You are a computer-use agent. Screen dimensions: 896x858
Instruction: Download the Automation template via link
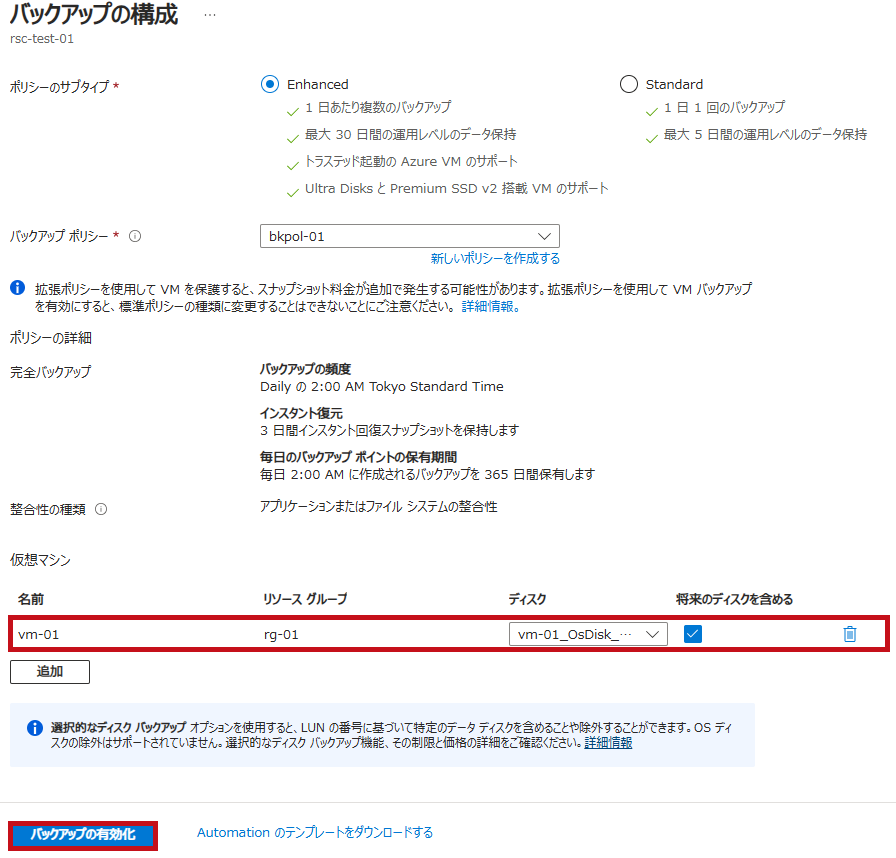pyautogui.click(x=315, y=833)
